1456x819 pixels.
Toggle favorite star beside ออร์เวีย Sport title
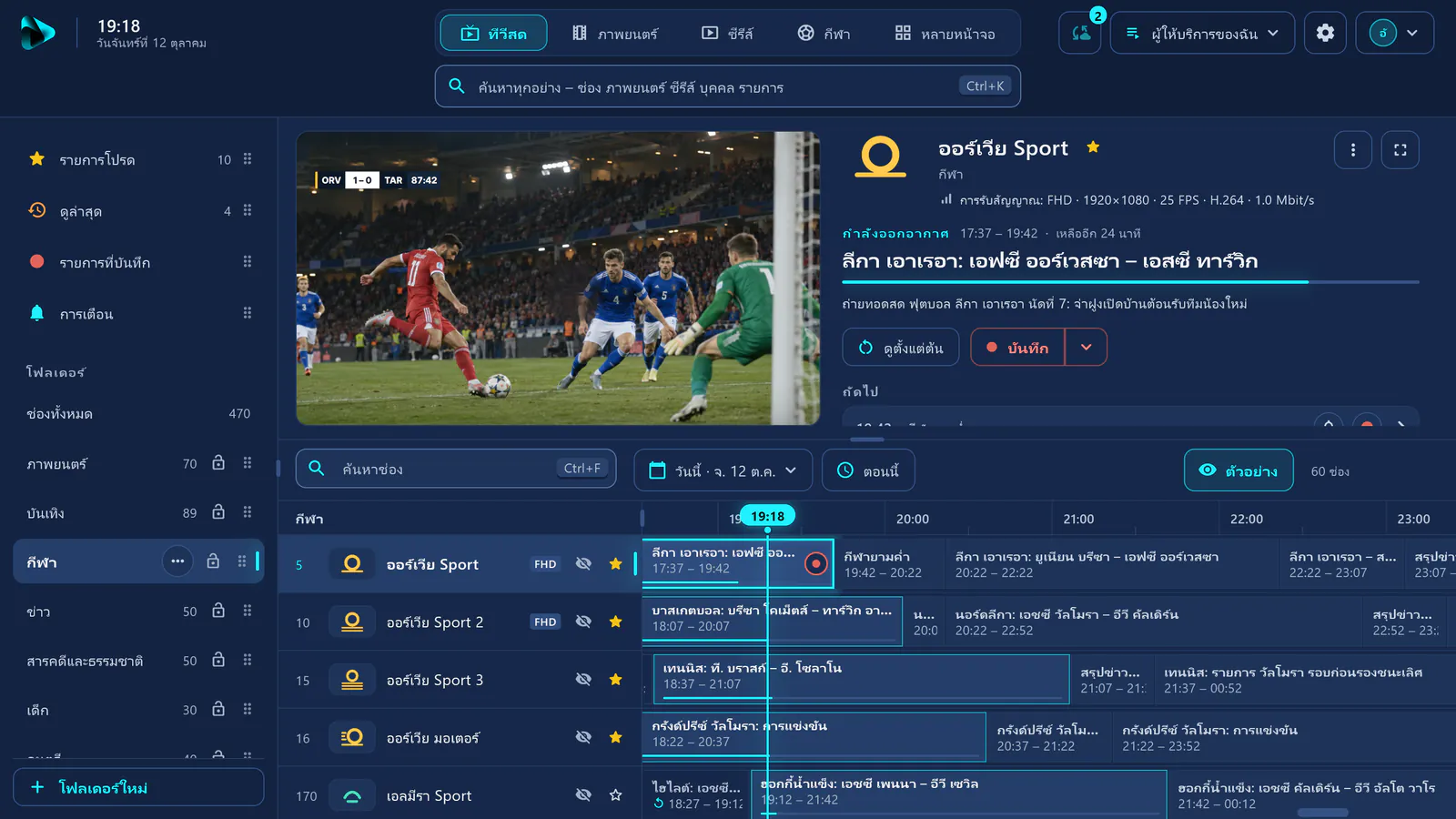pos(1093,147)
